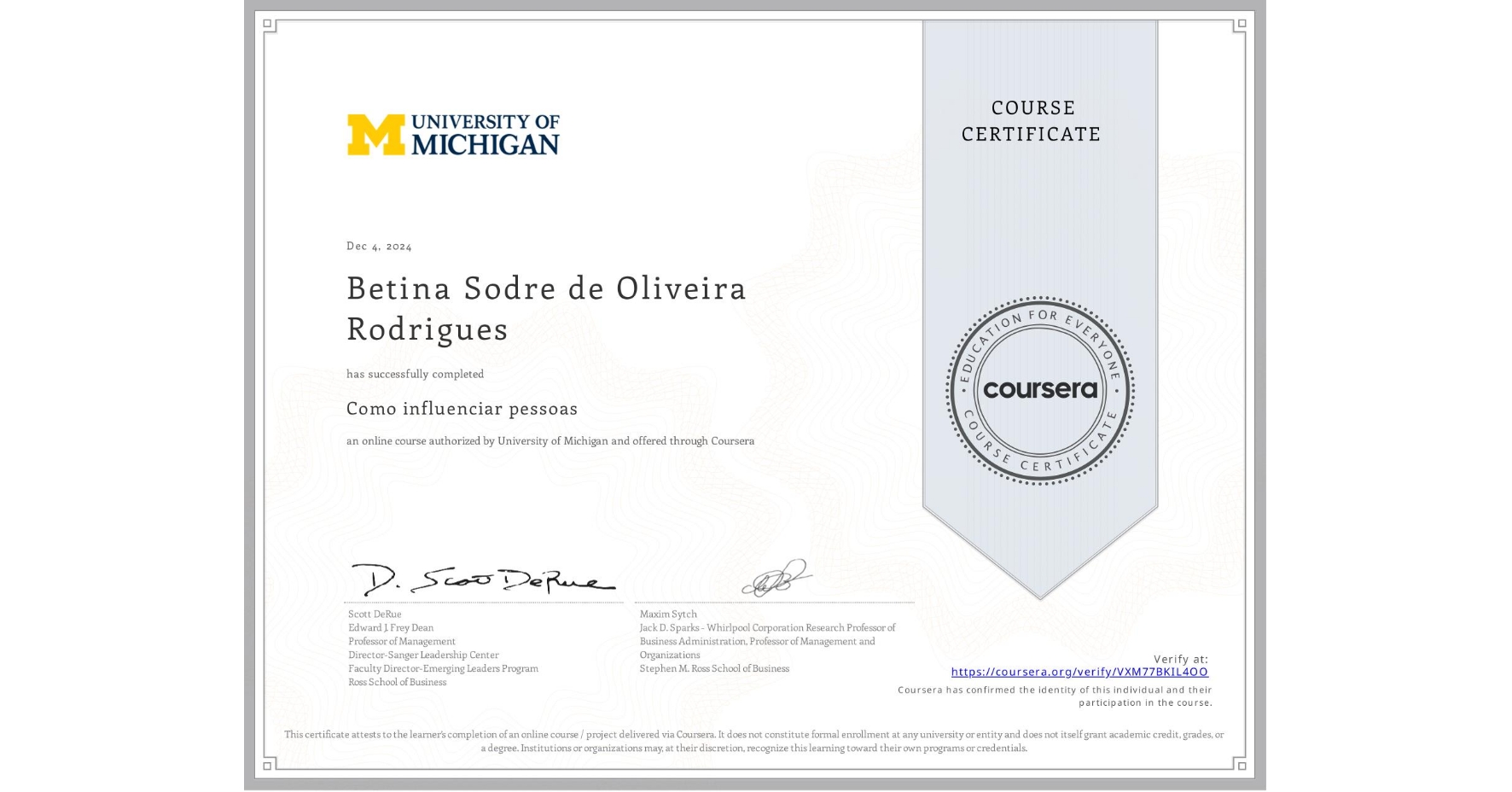Viewport: 1512px width, 792px height.
Task: Click the name "Maxim Sytch"
Action: [668, 614]
